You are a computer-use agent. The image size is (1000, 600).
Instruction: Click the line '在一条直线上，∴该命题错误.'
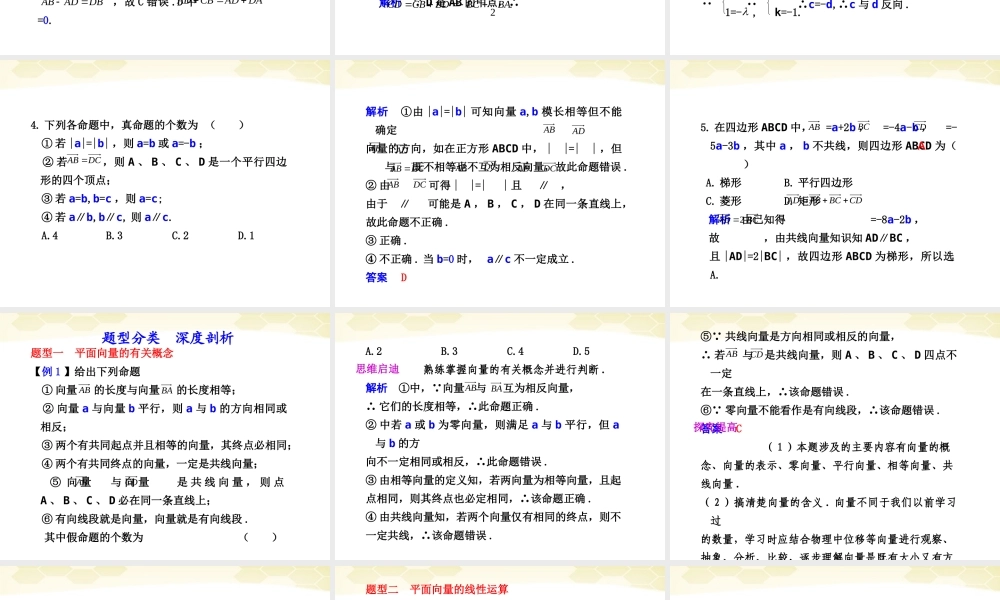(x=775, y=391)
